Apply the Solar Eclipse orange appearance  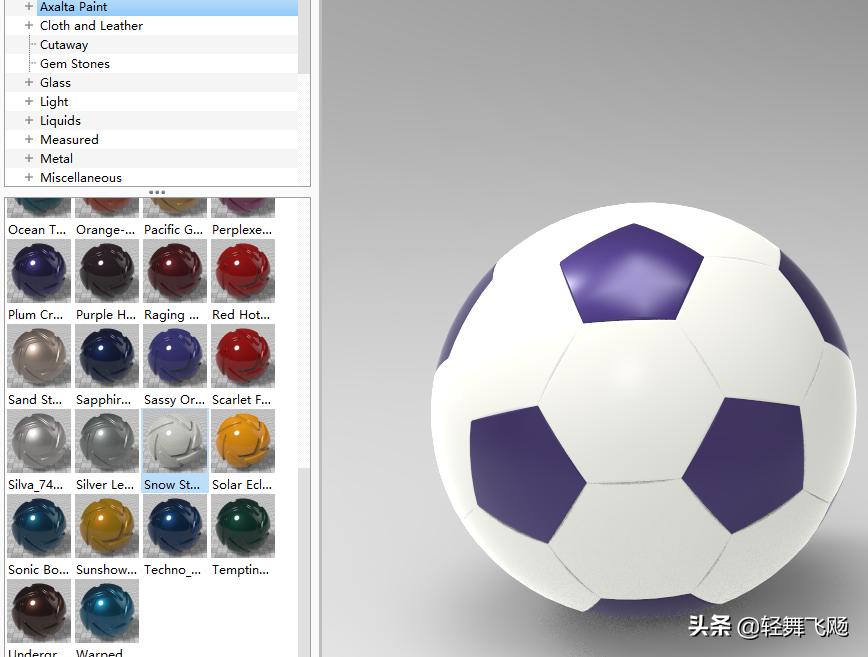coord(242,440)
